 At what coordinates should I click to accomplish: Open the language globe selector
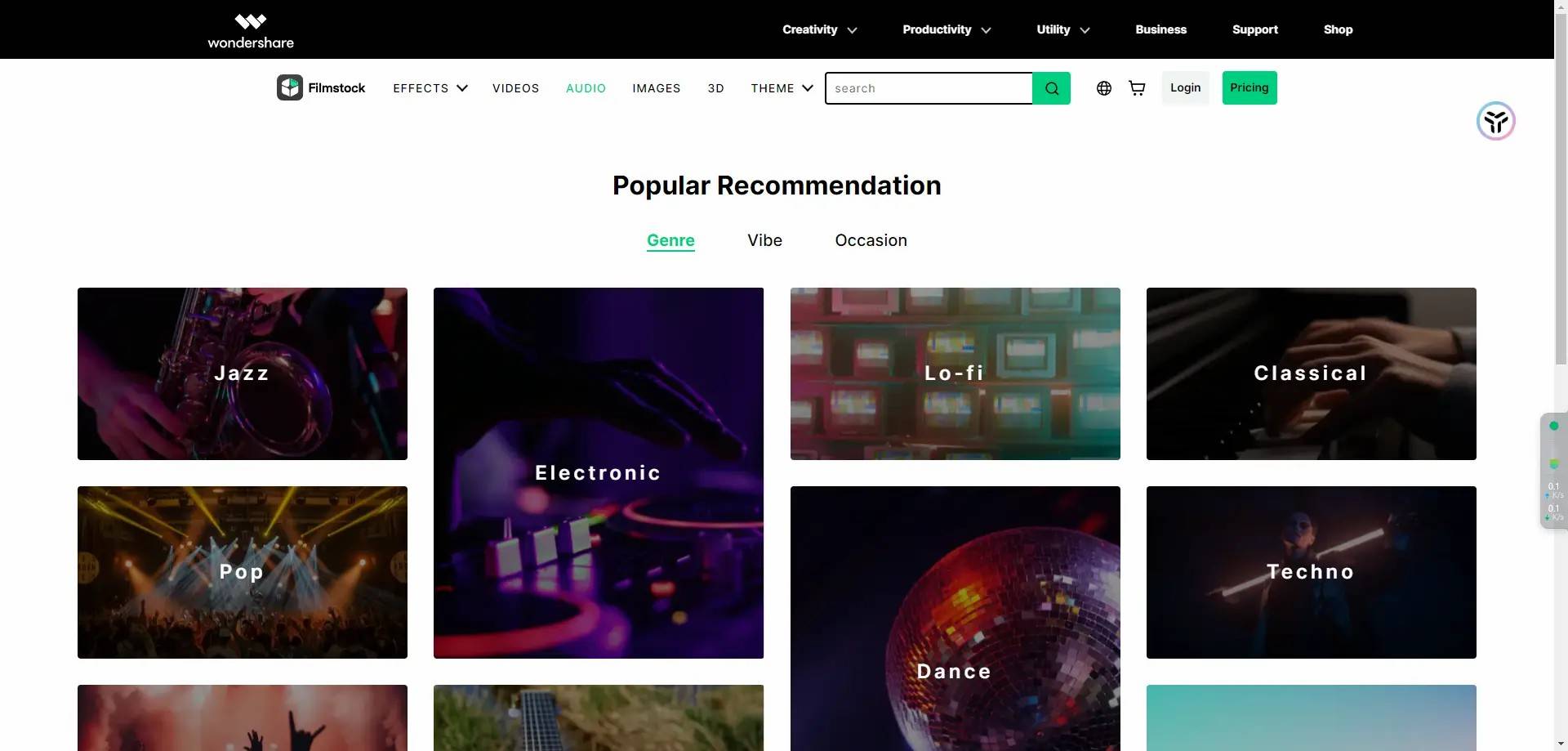1103,88
